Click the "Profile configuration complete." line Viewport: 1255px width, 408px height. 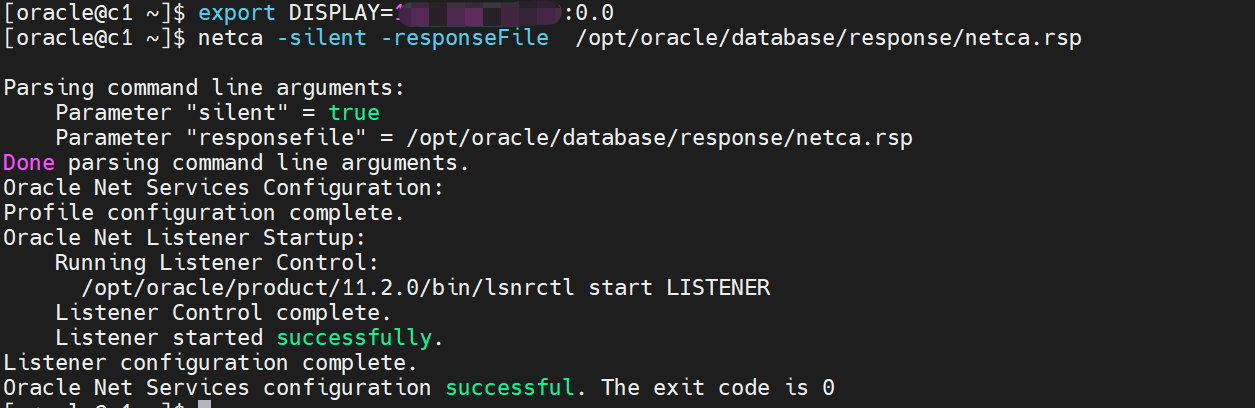(x=210, y=213)
